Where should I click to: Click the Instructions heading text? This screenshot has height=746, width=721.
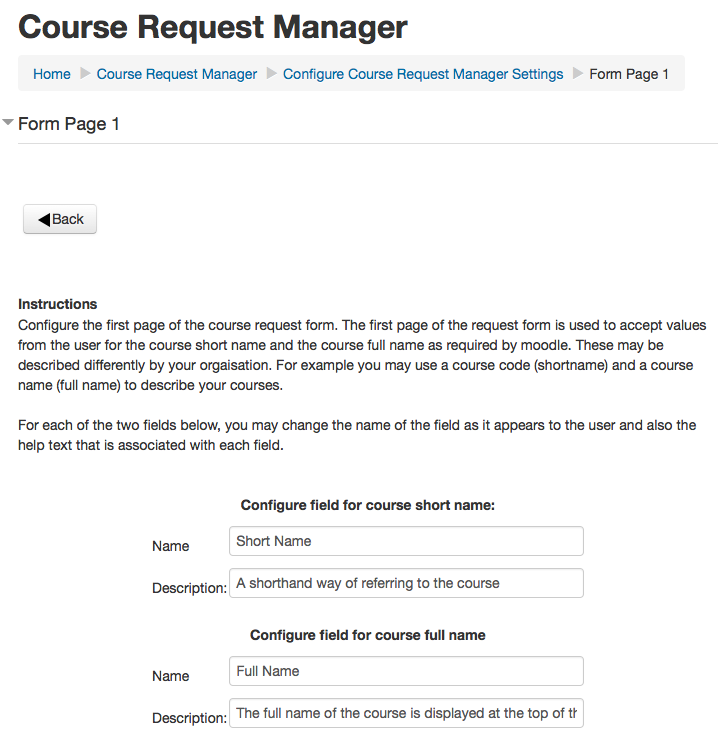tap(58, 304)
